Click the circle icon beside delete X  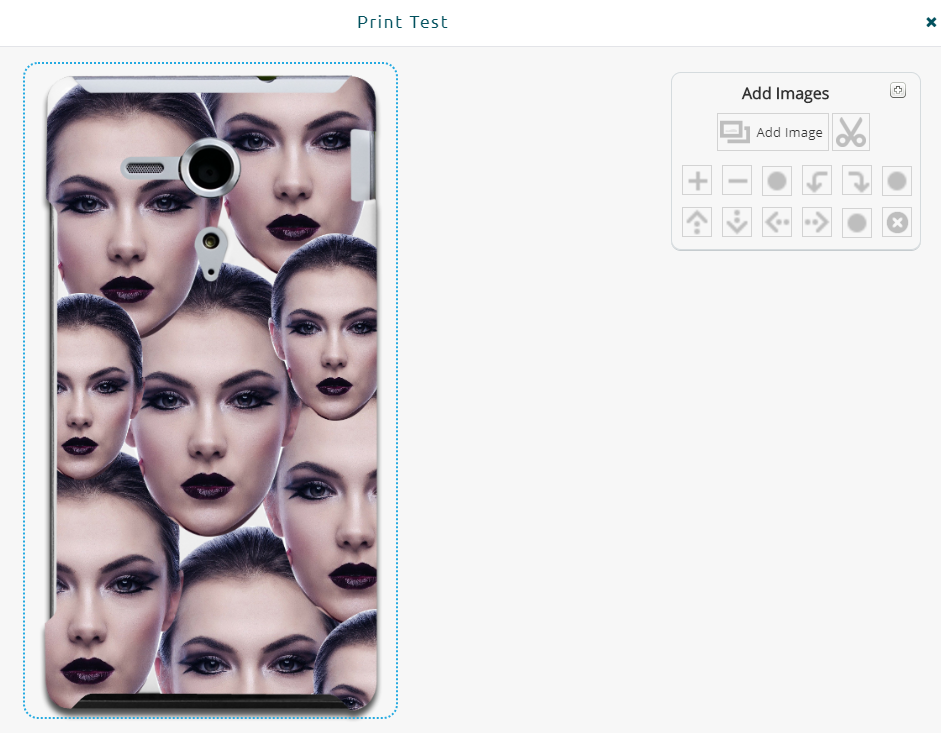click(x=857, y=222)
